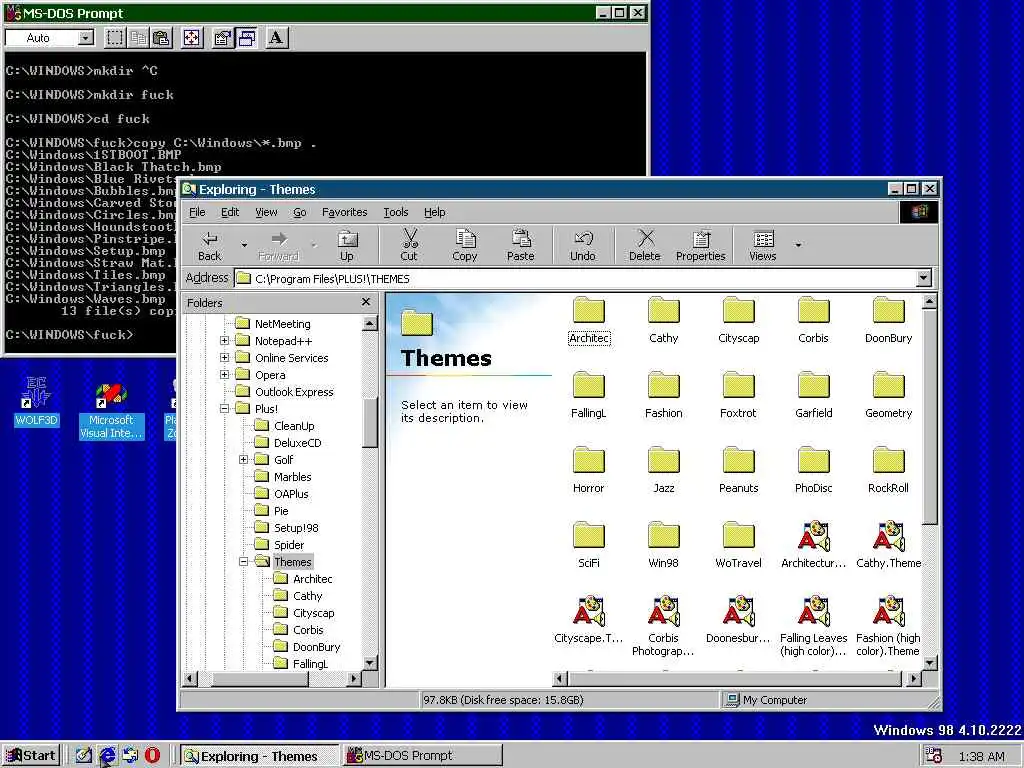Image resolution: width=1024 pixels, height=768 pixels.
Task: Open Properties from the Explorer toolbar
Action: point(701,246)
